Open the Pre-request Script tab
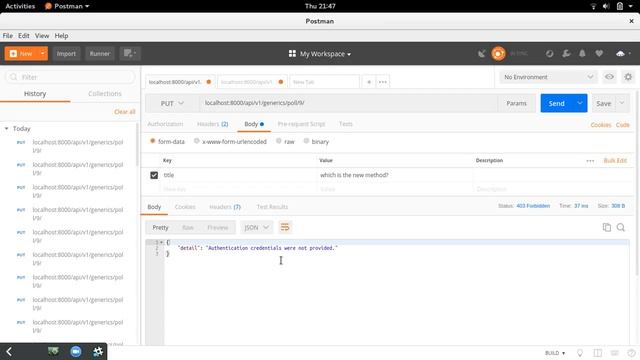The image size is (640, 360). 301,124
